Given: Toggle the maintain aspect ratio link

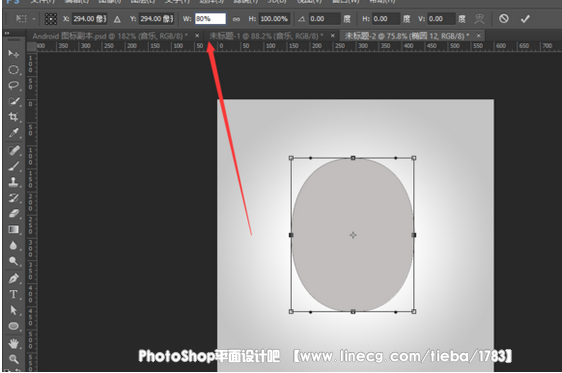Looking at the screenshot, I should [236, 19].
